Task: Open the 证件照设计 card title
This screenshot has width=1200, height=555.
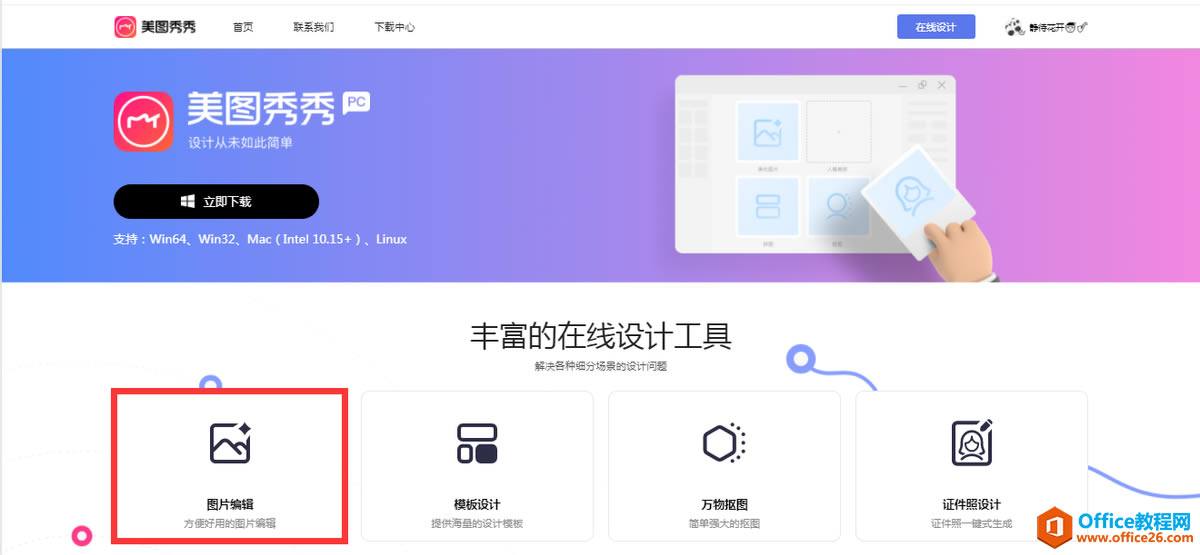Action: tap(971, 504)
